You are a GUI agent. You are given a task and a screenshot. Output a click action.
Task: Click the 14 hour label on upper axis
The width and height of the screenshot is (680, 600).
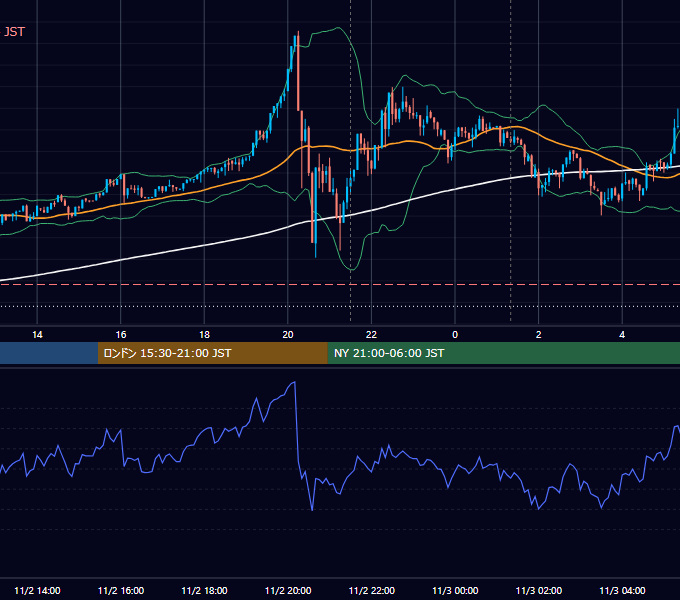pyautogui.click(x=37, y=335)
